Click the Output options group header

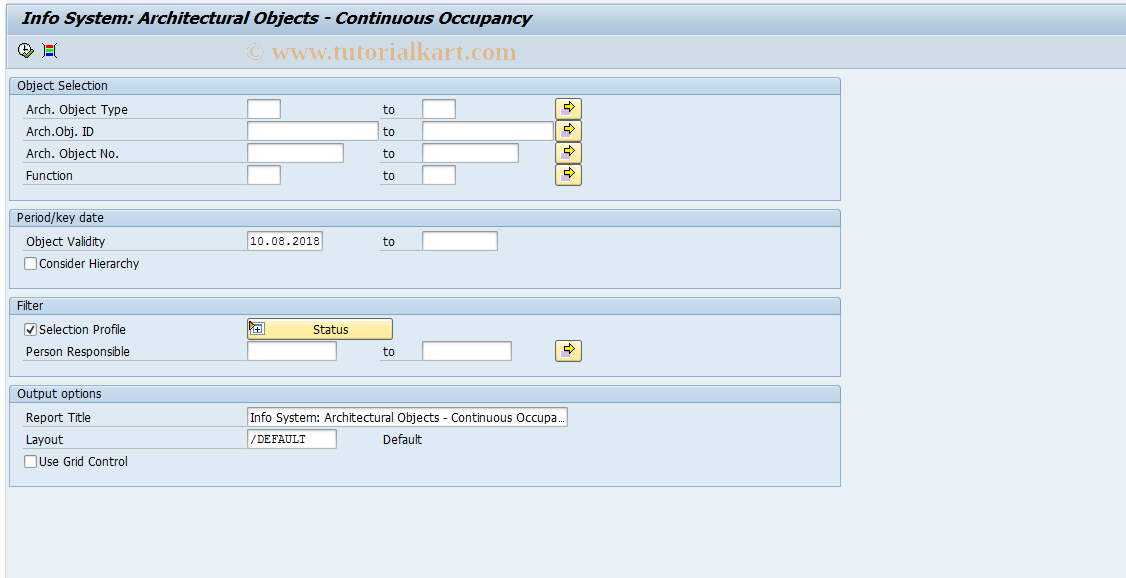pyautogui.click(x=424, y=393)
